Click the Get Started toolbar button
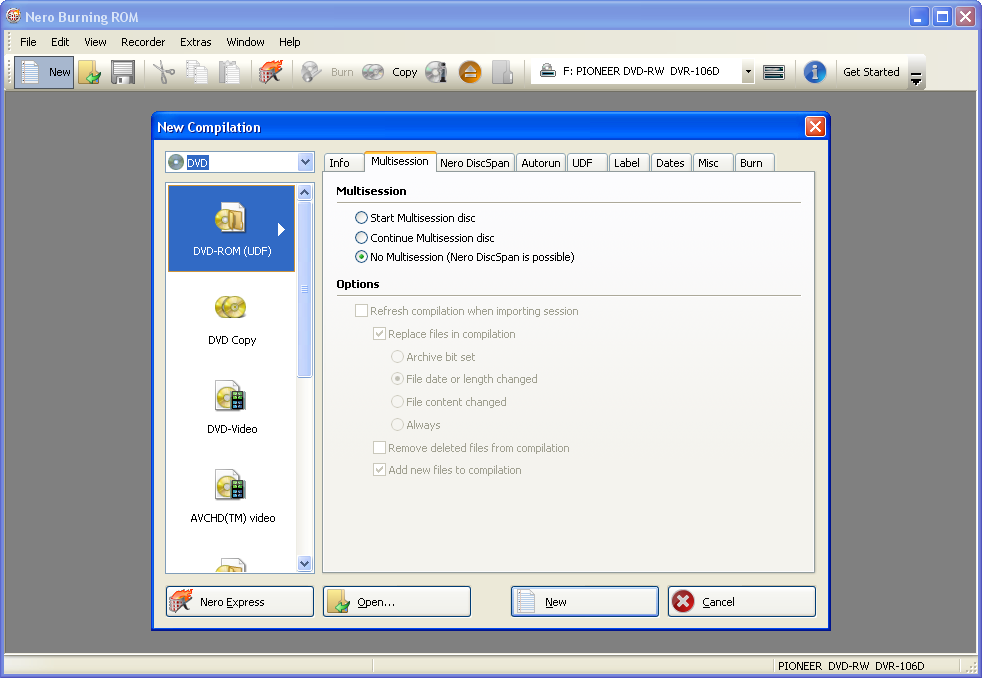The image size is (982, 678). 871,72
